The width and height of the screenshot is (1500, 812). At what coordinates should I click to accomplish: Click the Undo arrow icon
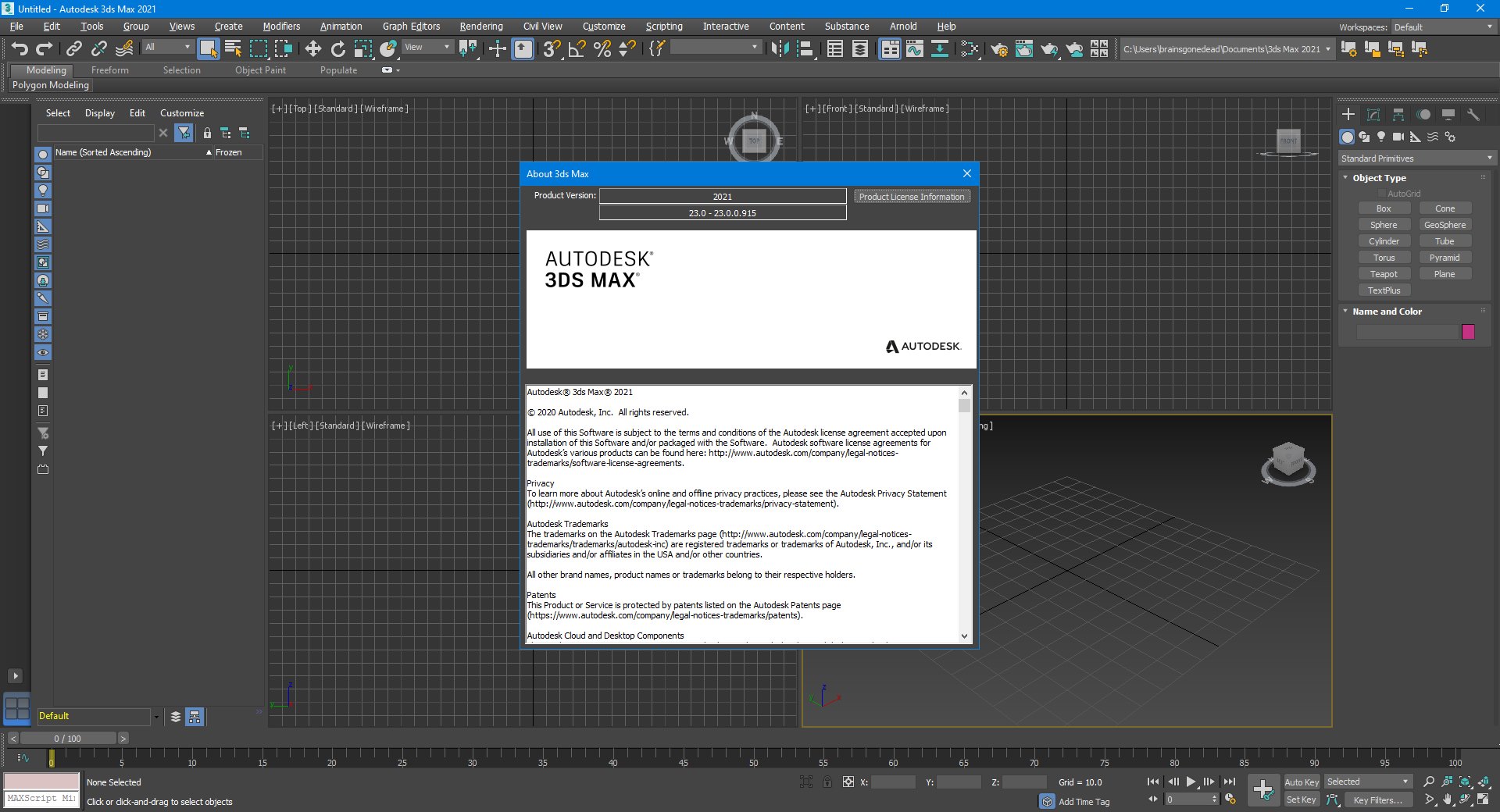[x=20, y=49]
